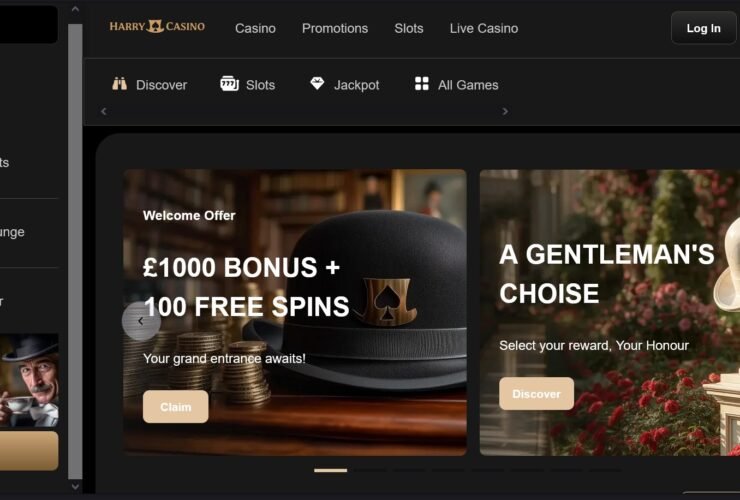
Task: Click the All Games grid icon
Action: [x=421, y=84]
